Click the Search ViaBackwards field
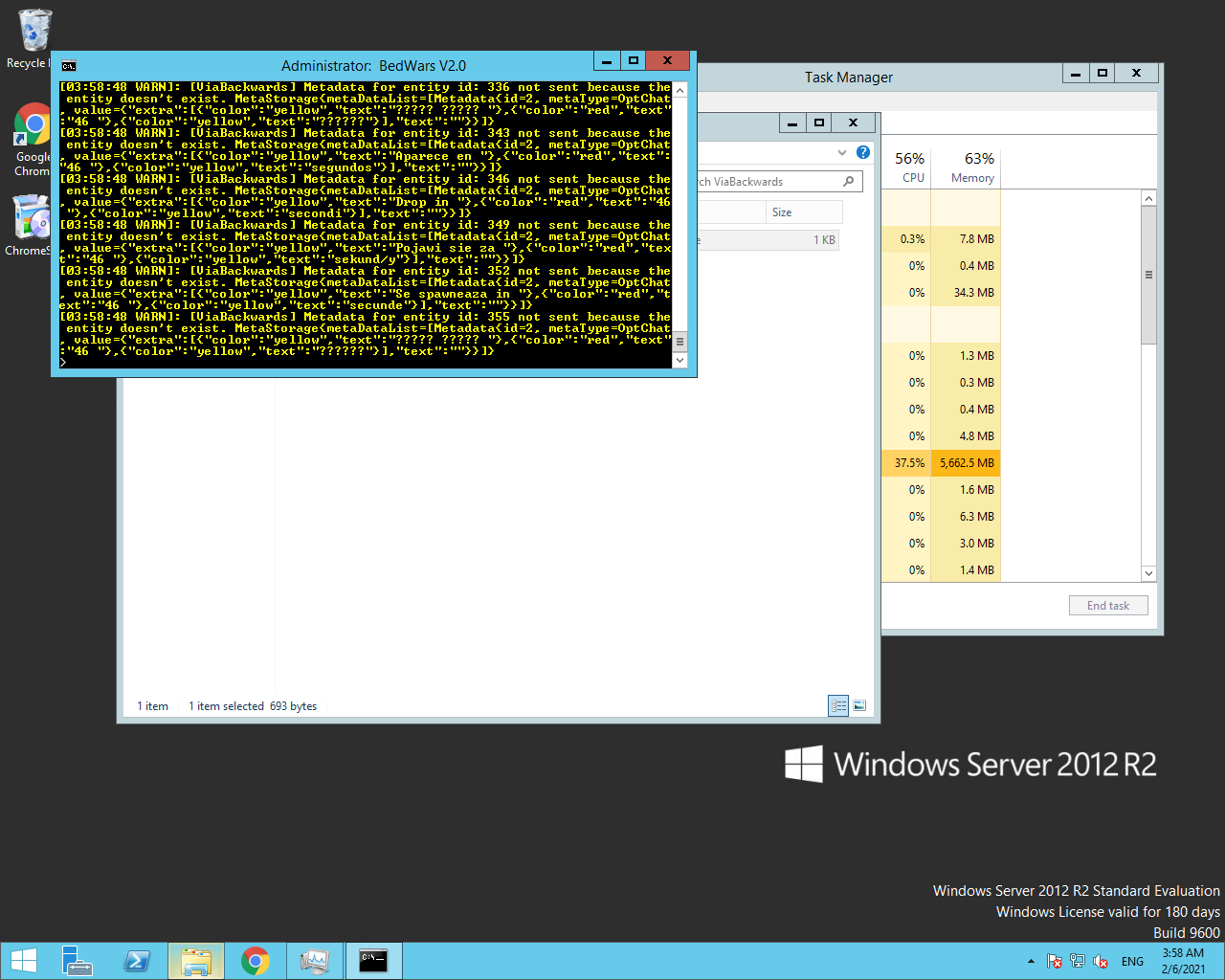The image size is (1225, 980). tap(766, 182)
